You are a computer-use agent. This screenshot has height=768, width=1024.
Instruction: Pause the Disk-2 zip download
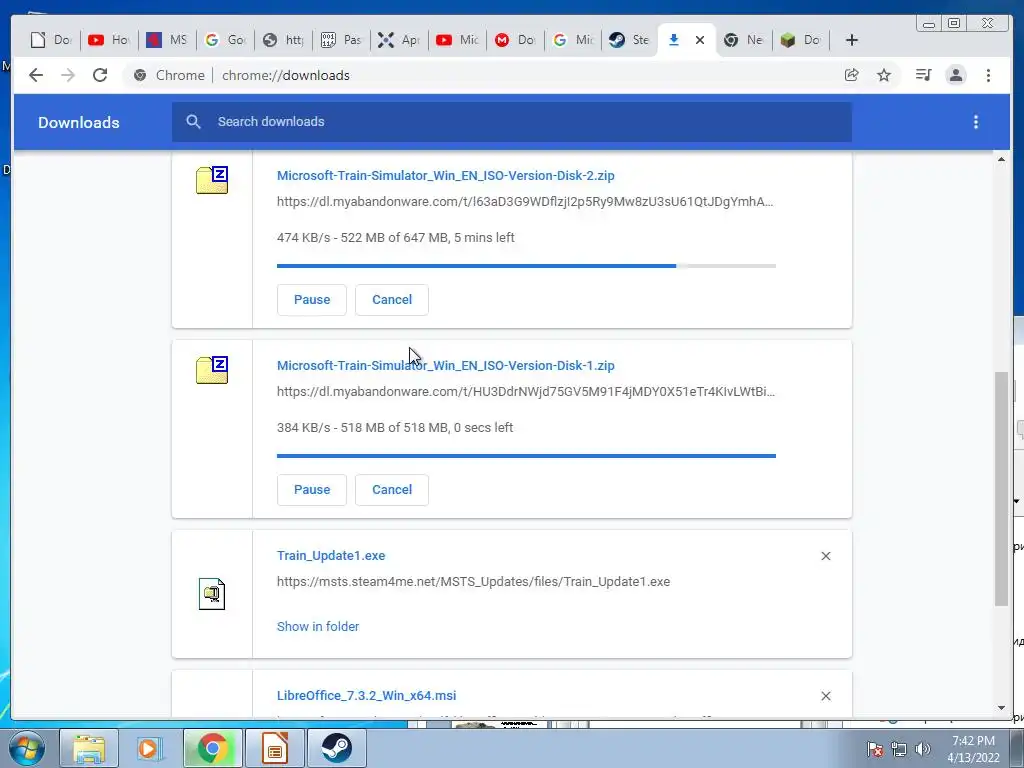click(x=312, y=300)
